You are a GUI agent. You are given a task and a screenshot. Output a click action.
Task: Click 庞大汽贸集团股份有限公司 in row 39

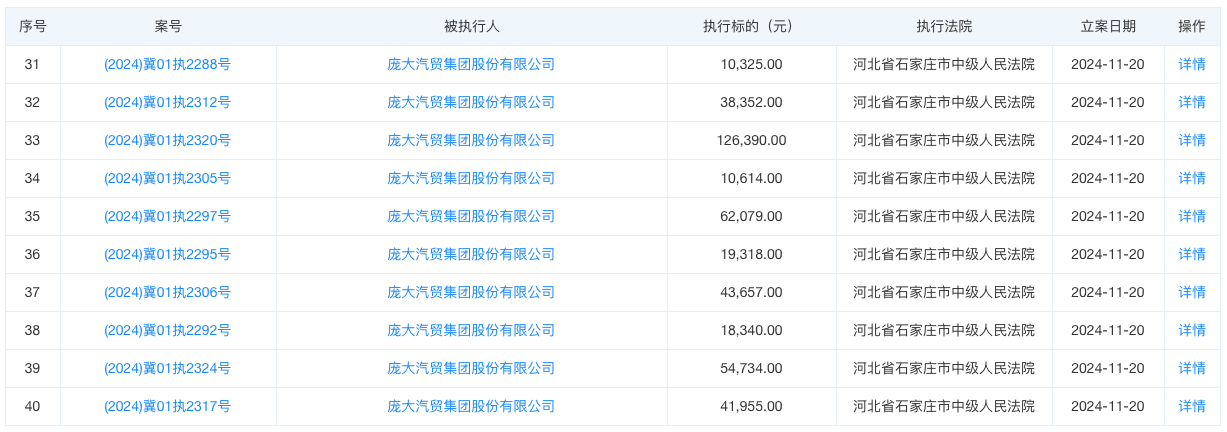[471, 368]
